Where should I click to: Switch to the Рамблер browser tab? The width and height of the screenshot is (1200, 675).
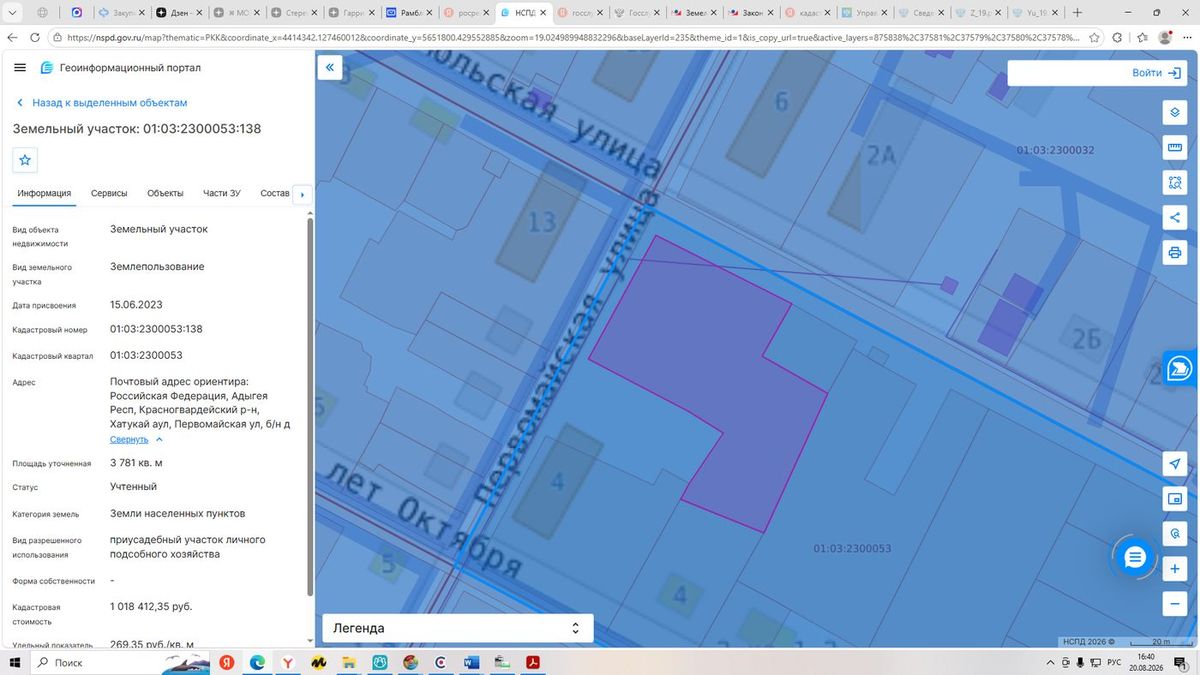(x=411, y=13)
